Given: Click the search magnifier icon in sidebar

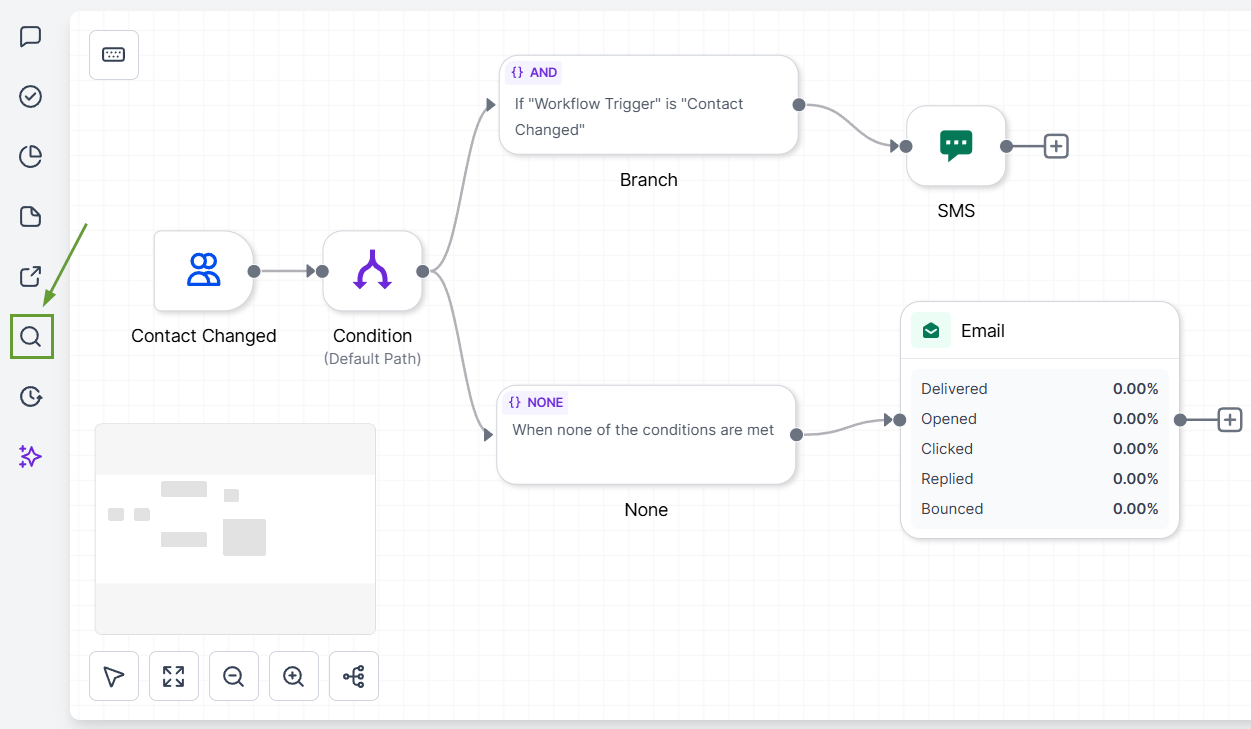Looking at the screenshot, I should point(31,336).
